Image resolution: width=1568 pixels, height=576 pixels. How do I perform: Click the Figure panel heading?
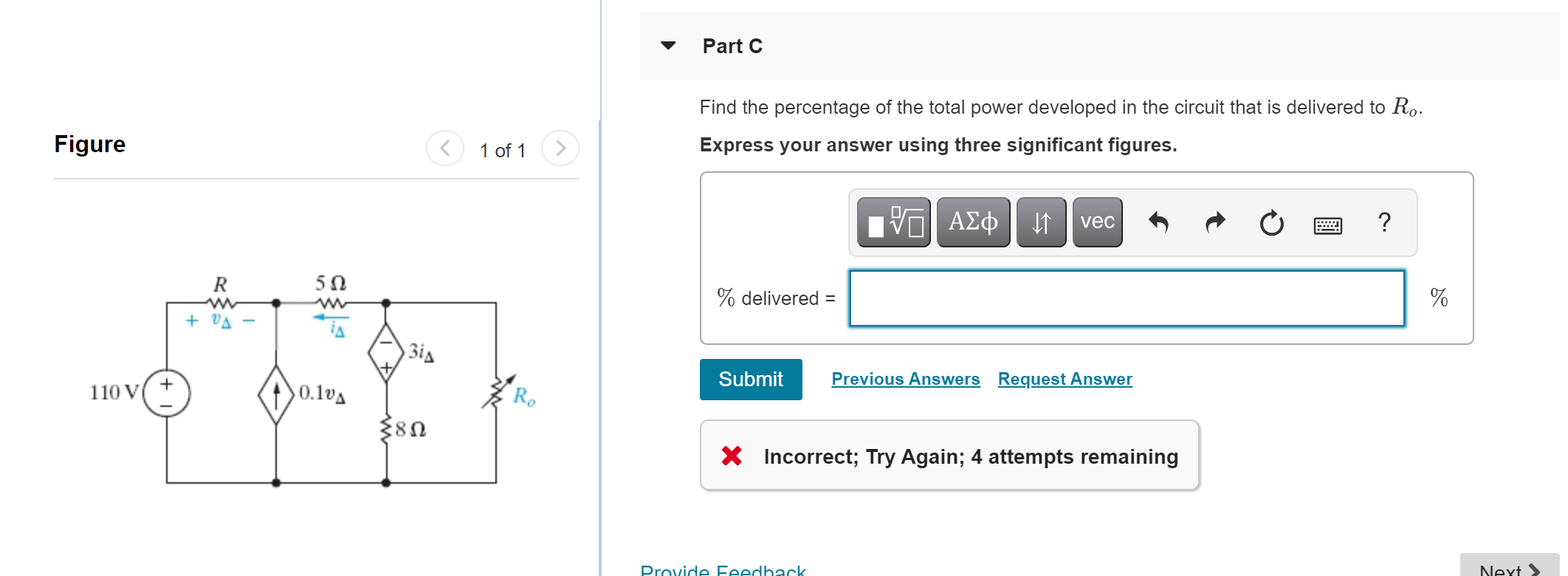[89, 144]
